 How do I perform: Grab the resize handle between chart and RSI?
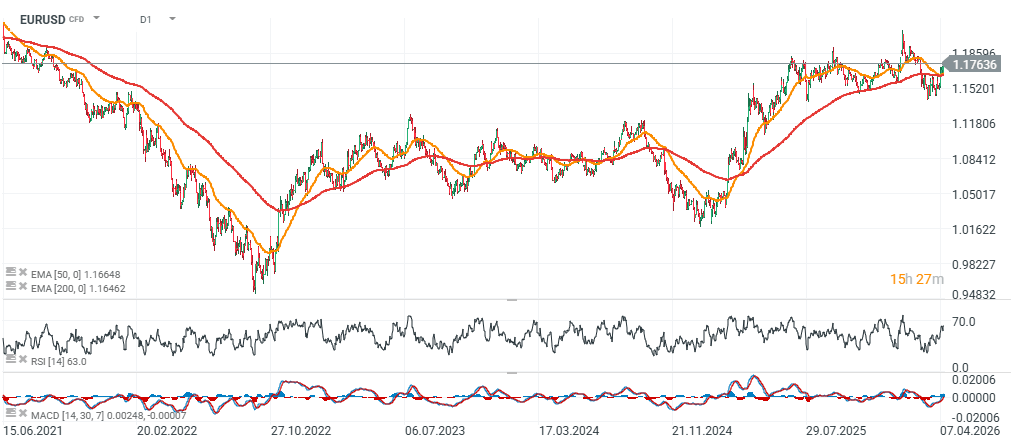pos(512,299)
